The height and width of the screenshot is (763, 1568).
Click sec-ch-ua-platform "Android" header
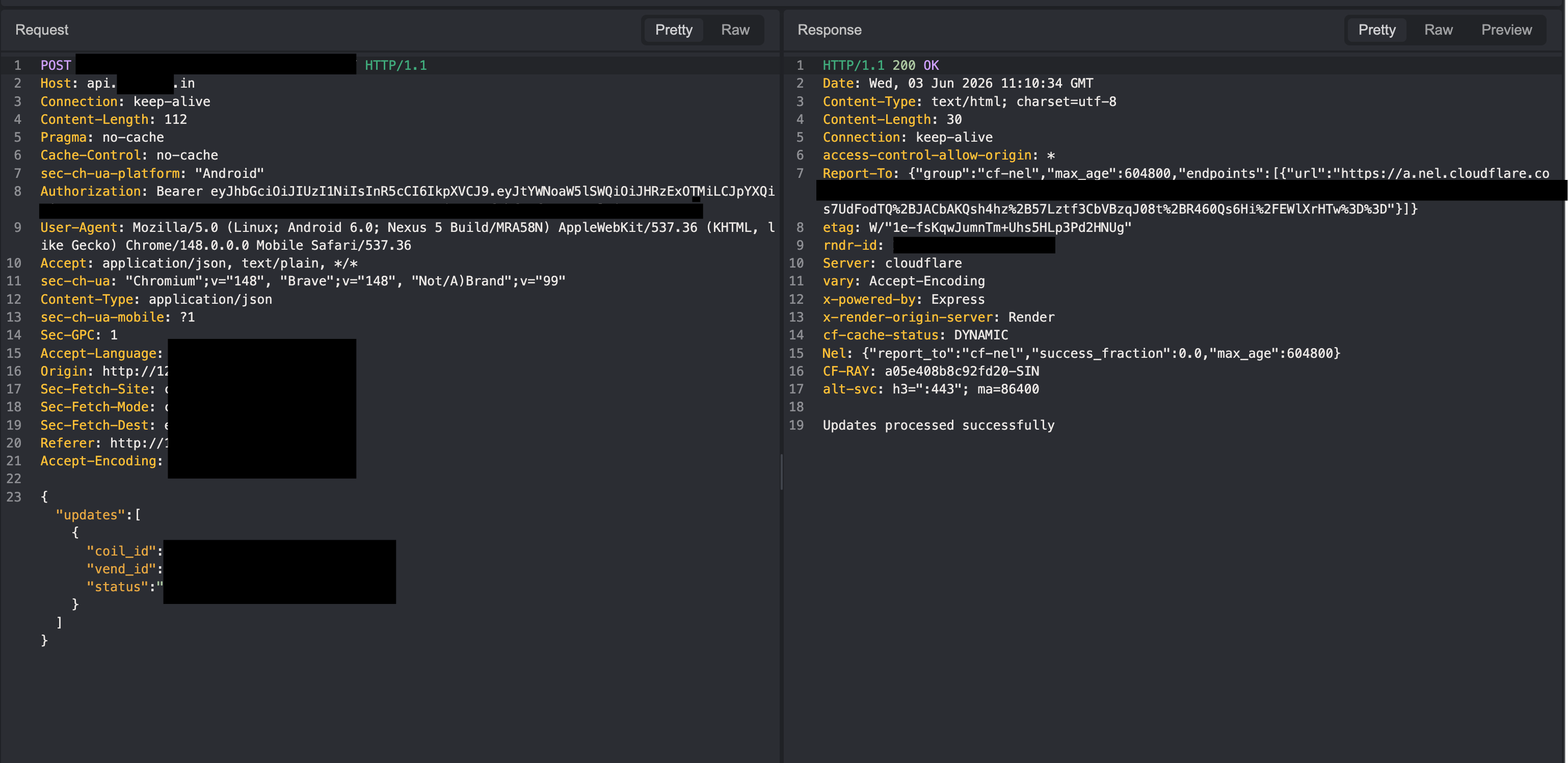(x=152, y=173)
